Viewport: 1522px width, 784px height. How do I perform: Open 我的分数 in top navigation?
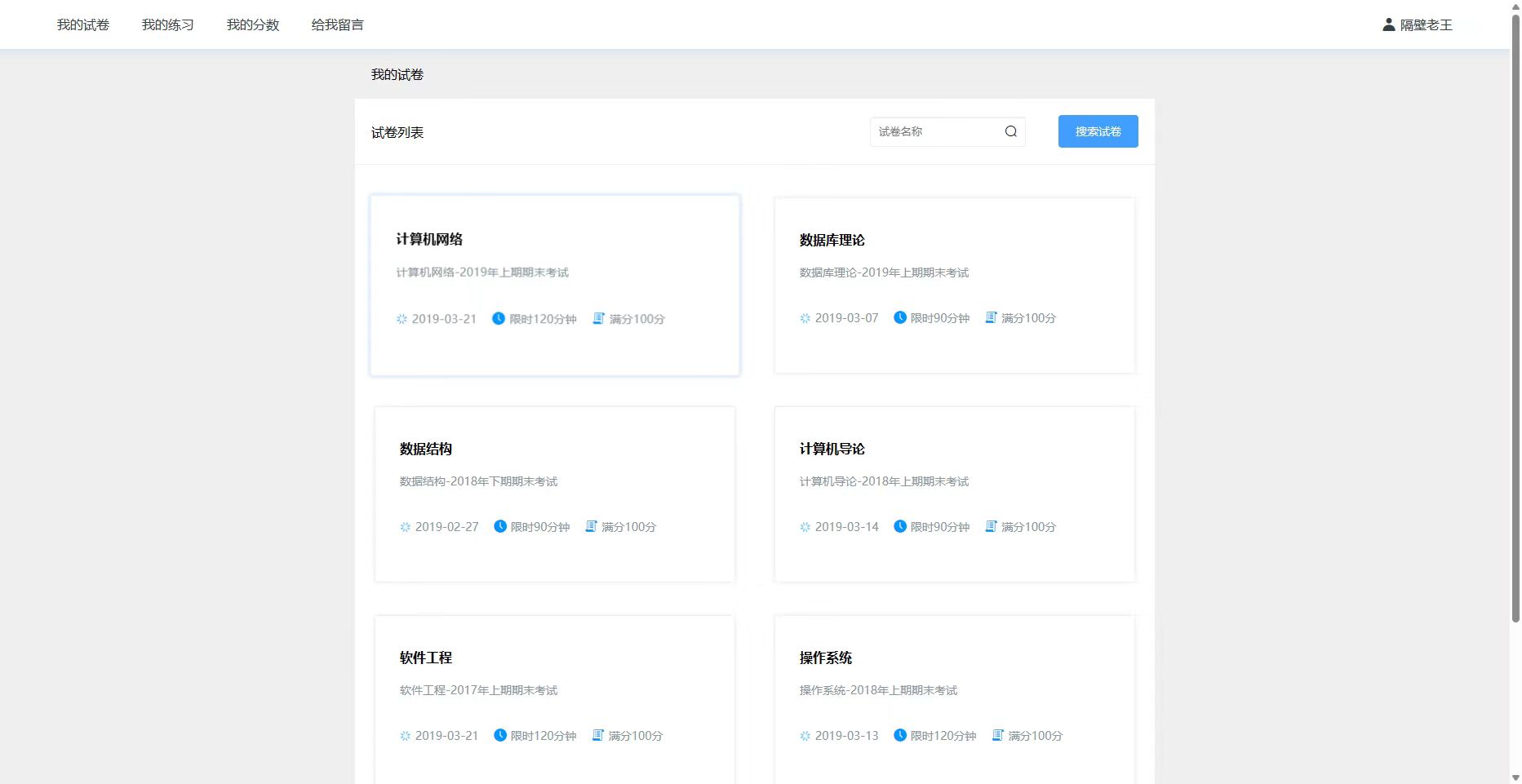point(253,24)
